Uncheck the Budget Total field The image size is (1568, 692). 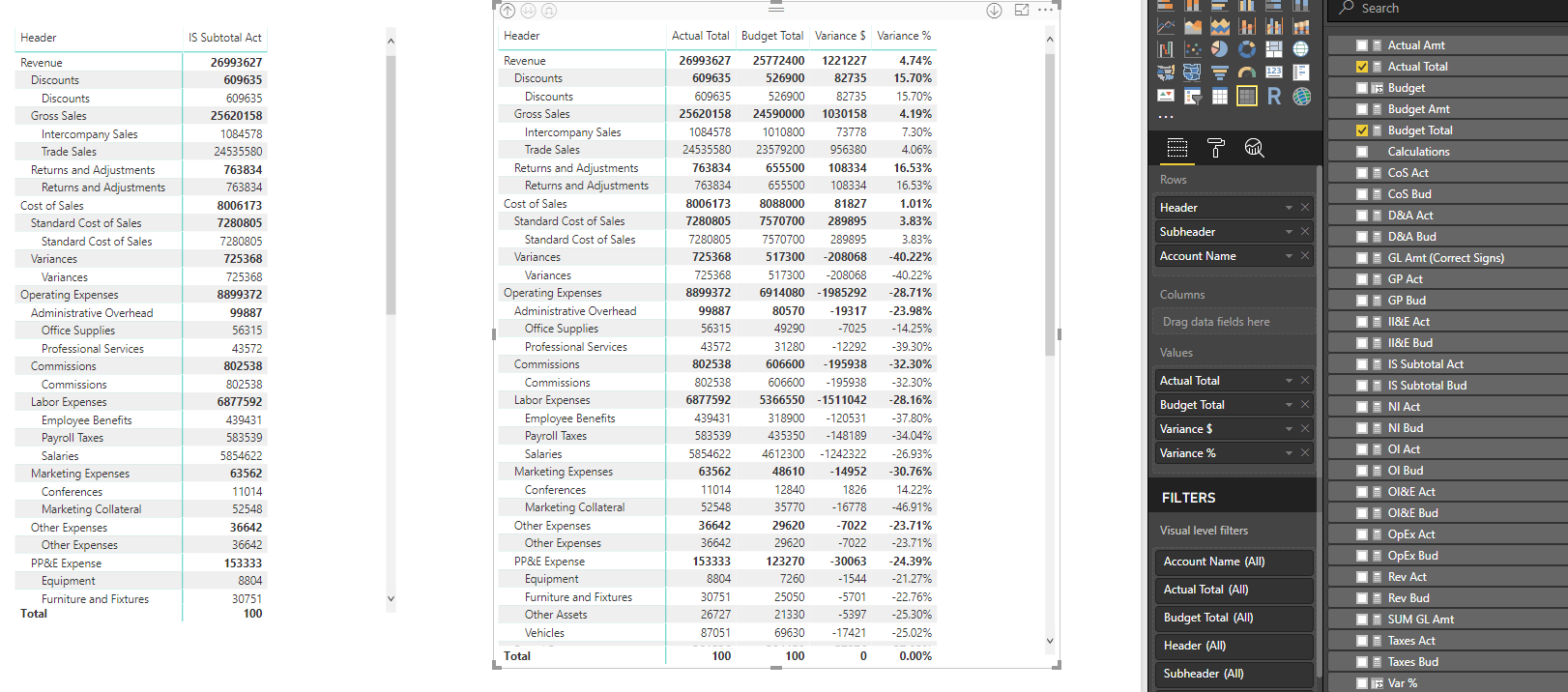[1362, 130]
